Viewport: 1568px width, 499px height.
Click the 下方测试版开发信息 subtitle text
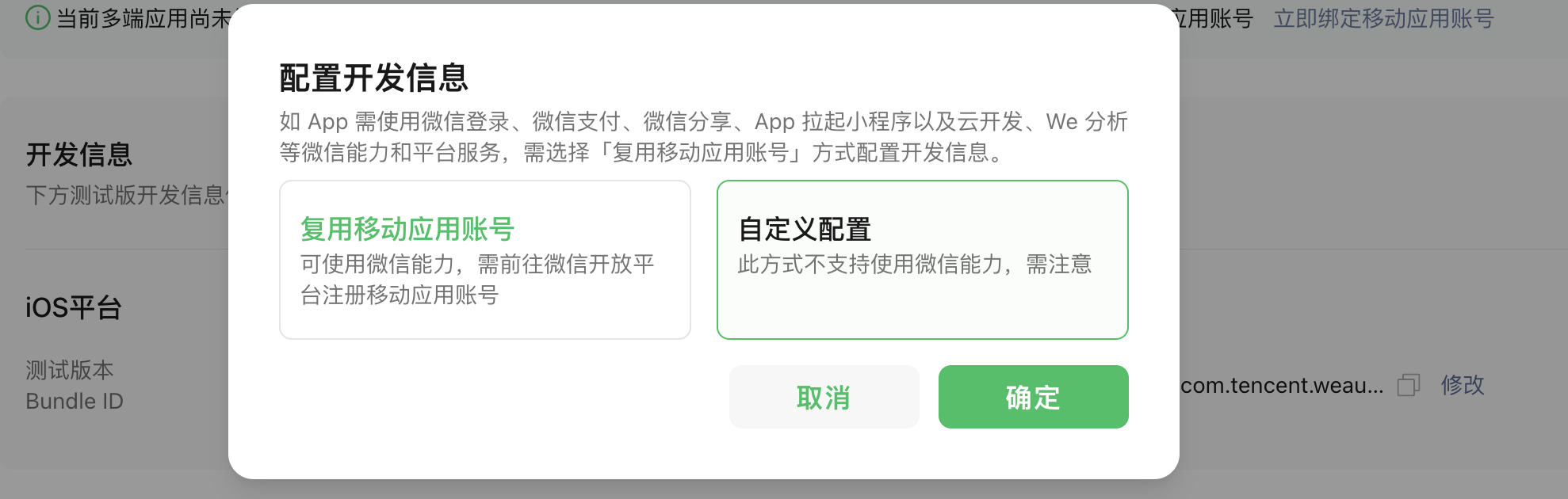click(x=127, y=195)
